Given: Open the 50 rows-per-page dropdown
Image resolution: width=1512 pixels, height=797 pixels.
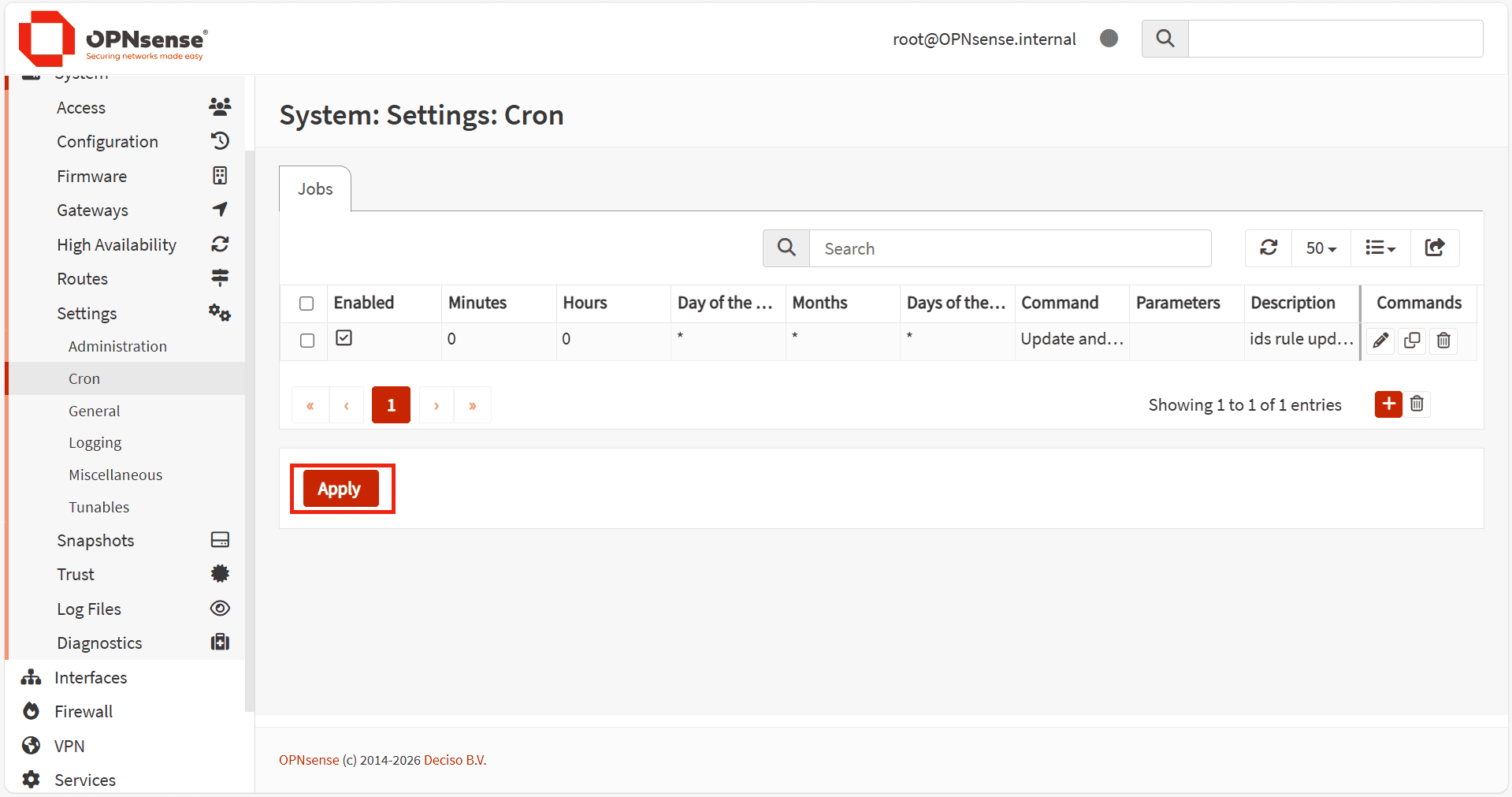Looking at the screenshot, I should pos(1321,248).
